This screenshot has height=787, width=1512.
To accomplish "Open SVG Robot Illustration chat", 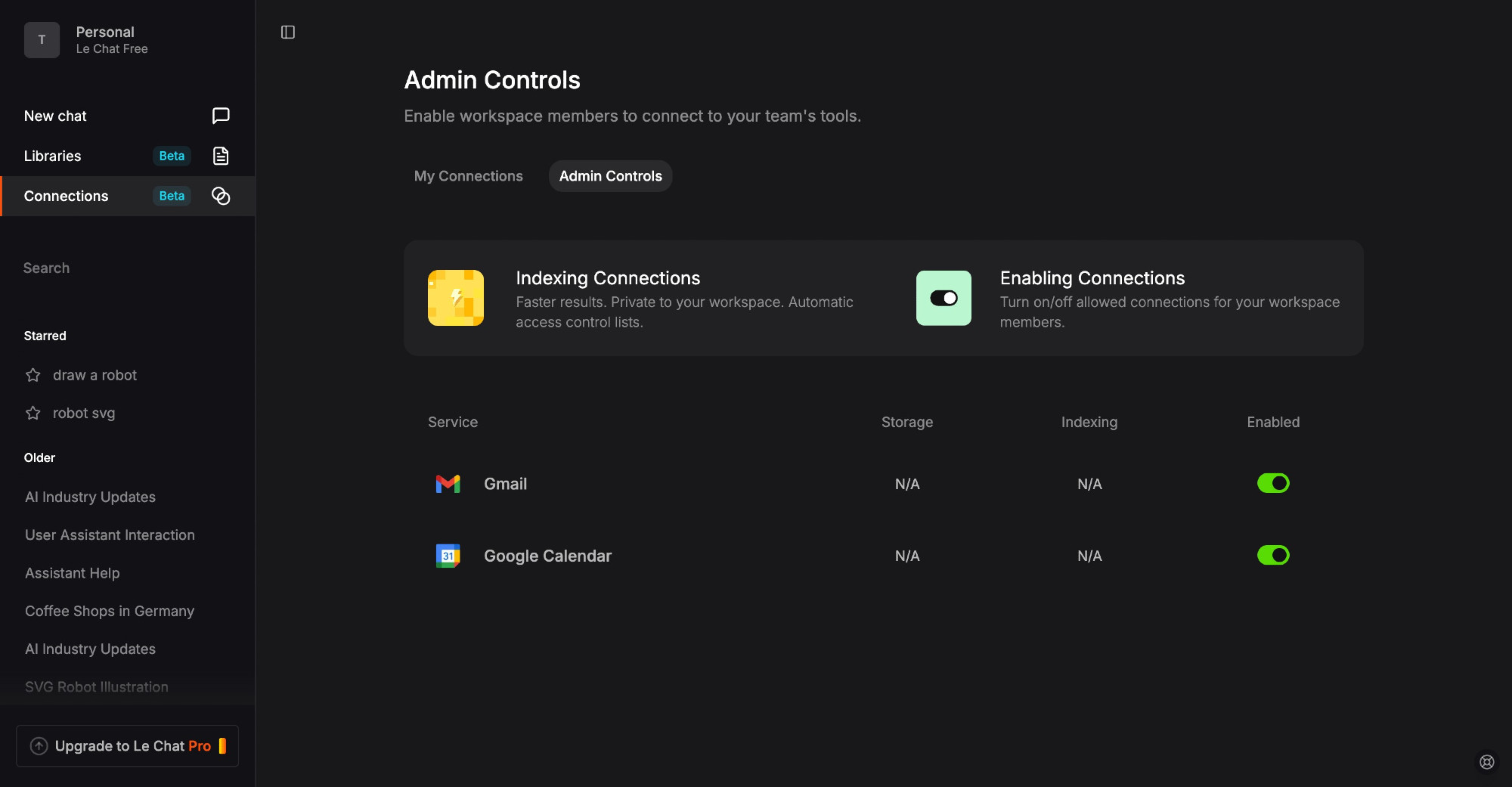I will click(97, 686).
